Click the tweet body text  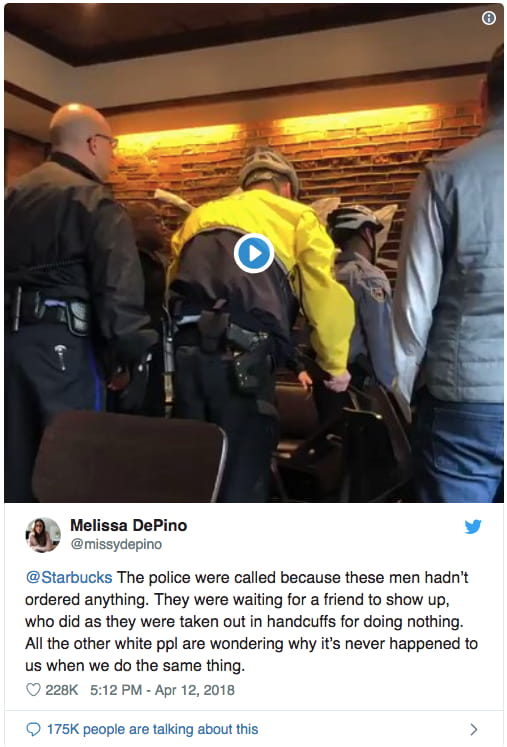252,621
